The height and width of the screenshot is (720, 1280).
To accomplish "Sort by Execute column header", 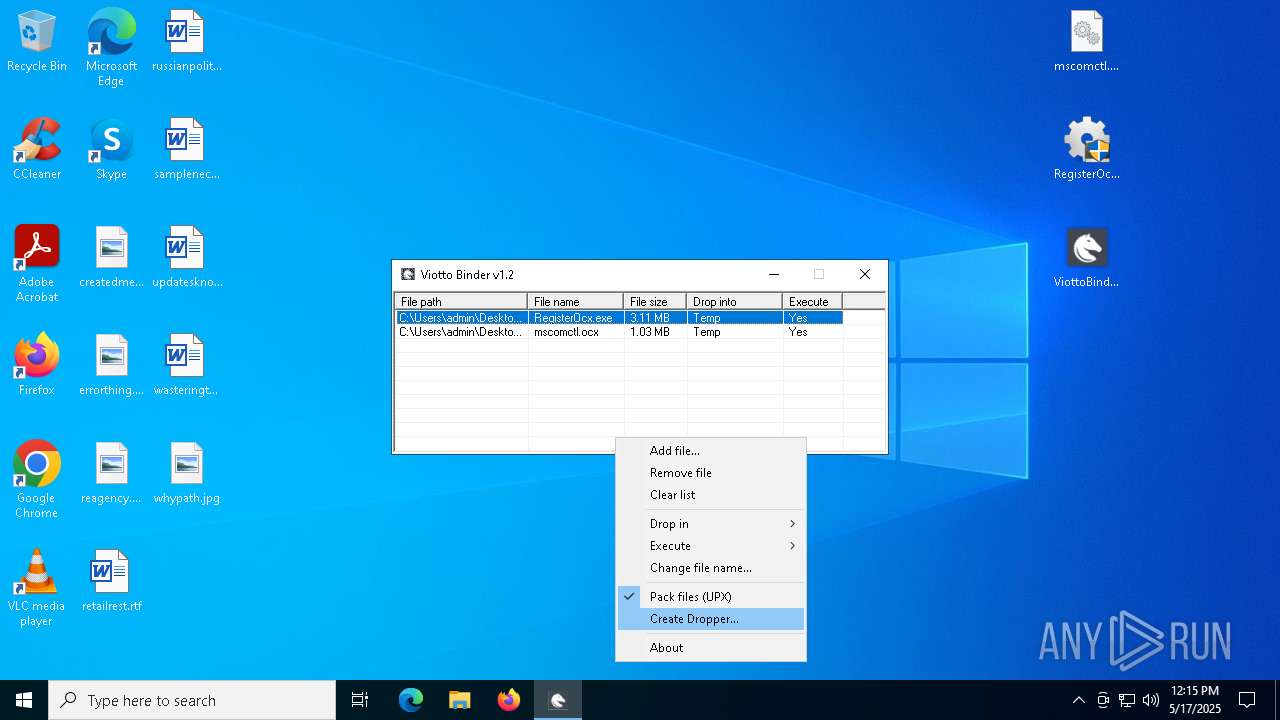I will (x=812, y=301).
